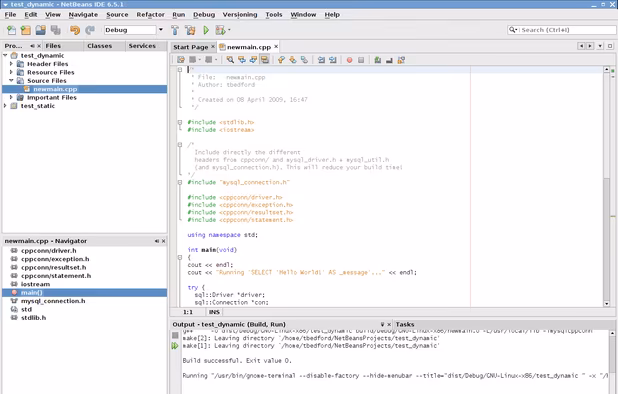The image size is (618, 394).
Task: Click the green Run Main Project icon
Action: pos(206,30)
